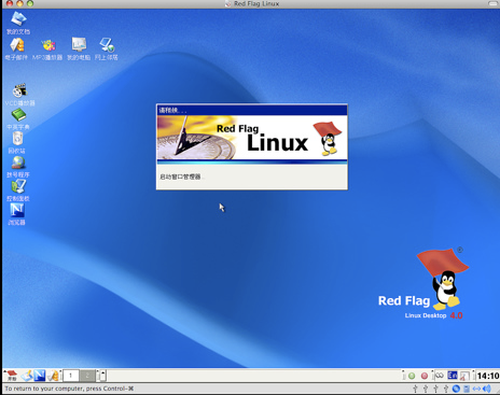Screen dimensions: 500x395
Task: Toggle the En input method indicator
Action: (452, 375)
